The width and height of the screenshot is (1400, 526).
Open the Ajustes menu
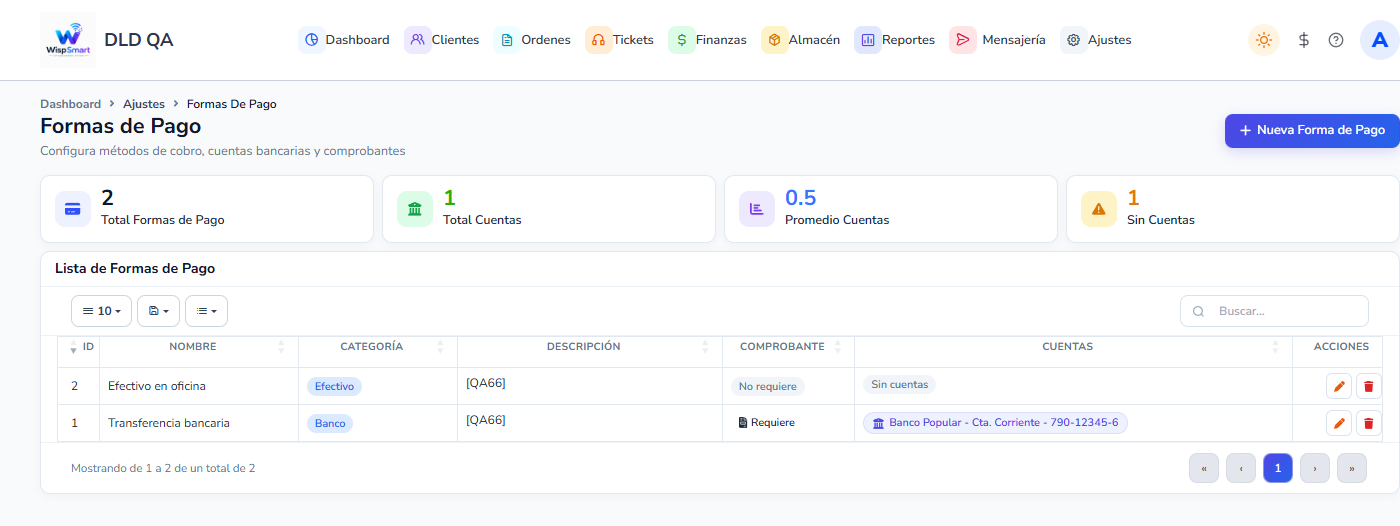[x=1097, y=40]
